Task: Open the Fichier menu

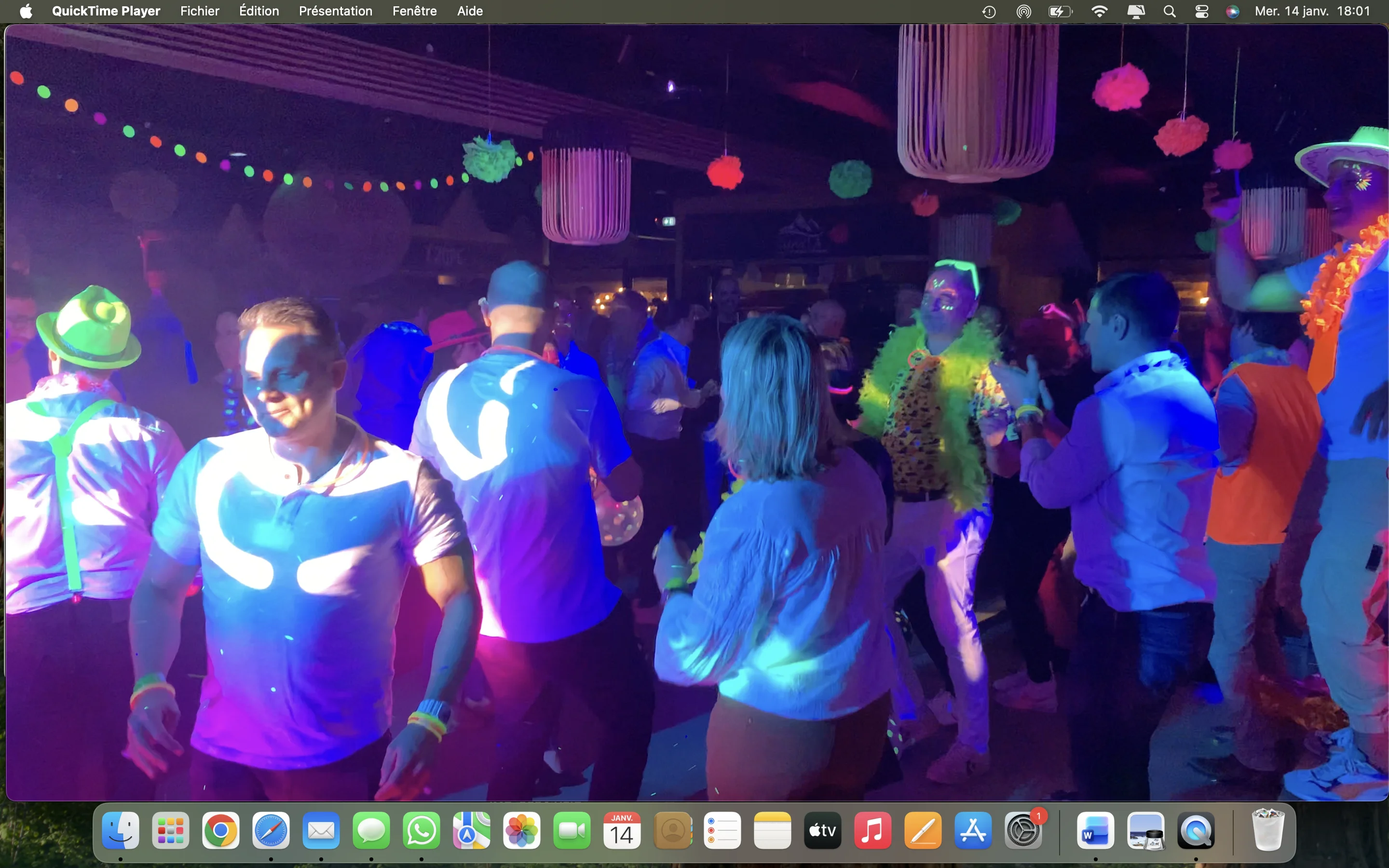Action: [x=199, y=11]
